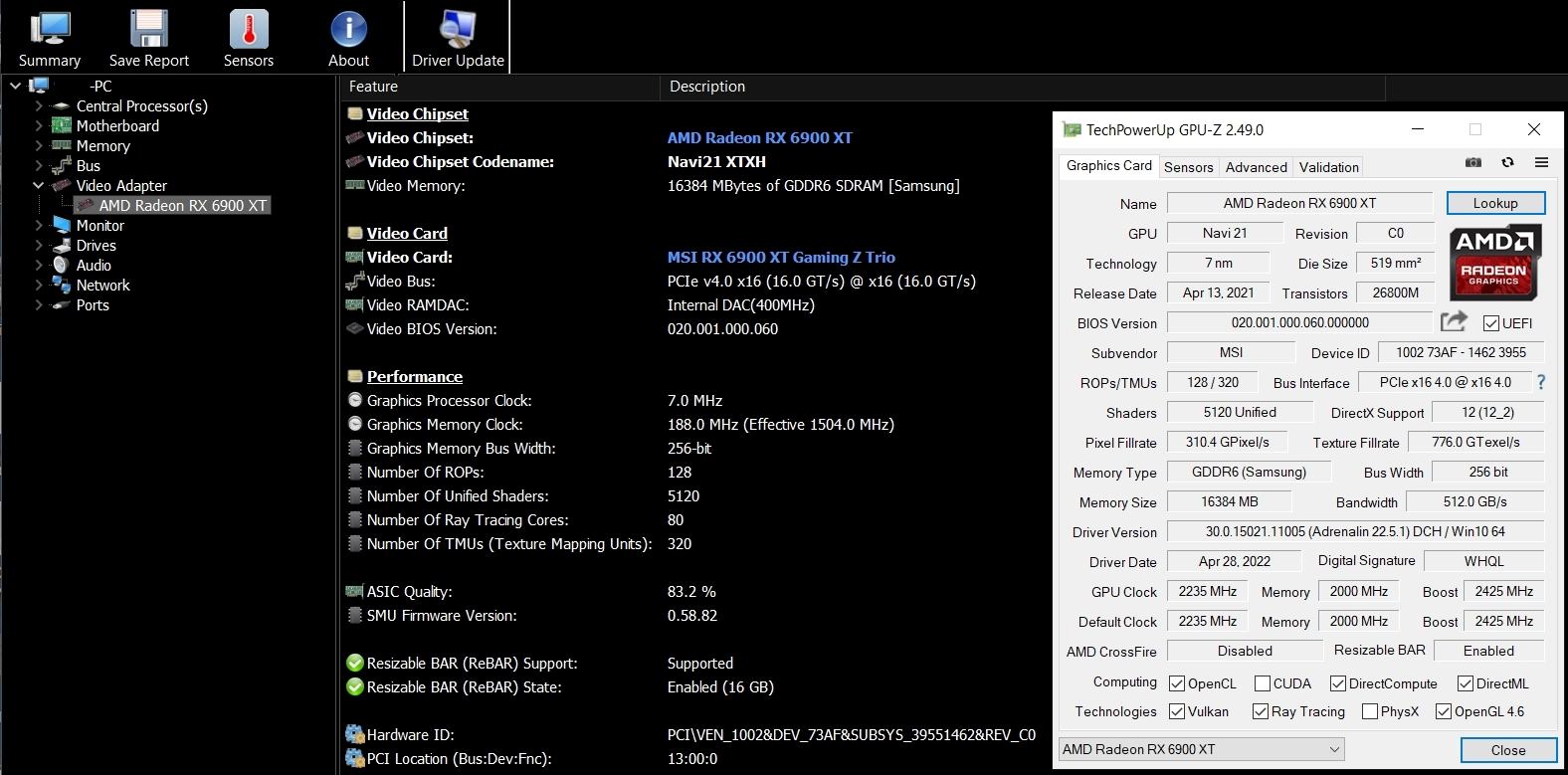This screenshot has width=1568, height=775.
Task: Toggle the UEFI checkbox
Action: pos(1490,323)
